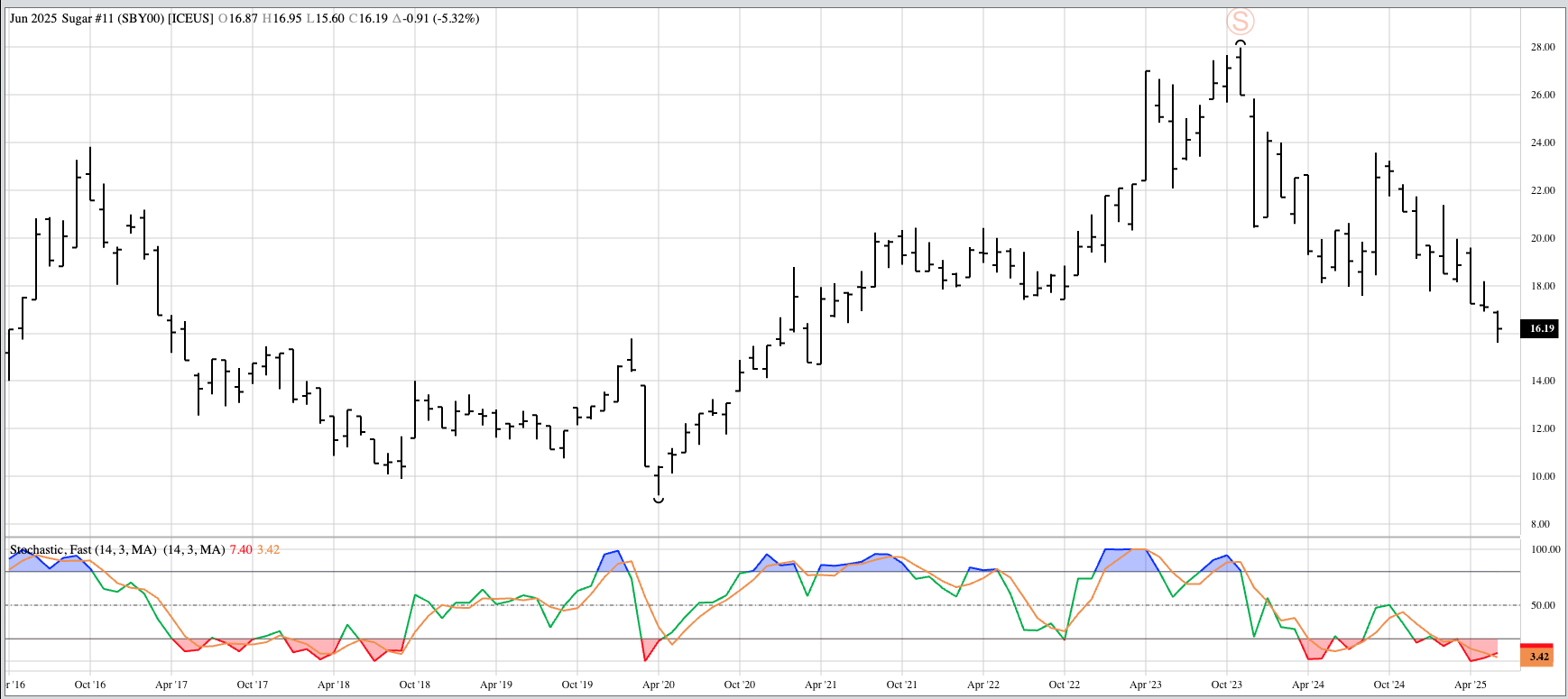This screenshot has height=699, width=1568.
Task: Click the orange 3.42 value in the stochastic header
Action: pyautogui.click(x=268, y=549)
